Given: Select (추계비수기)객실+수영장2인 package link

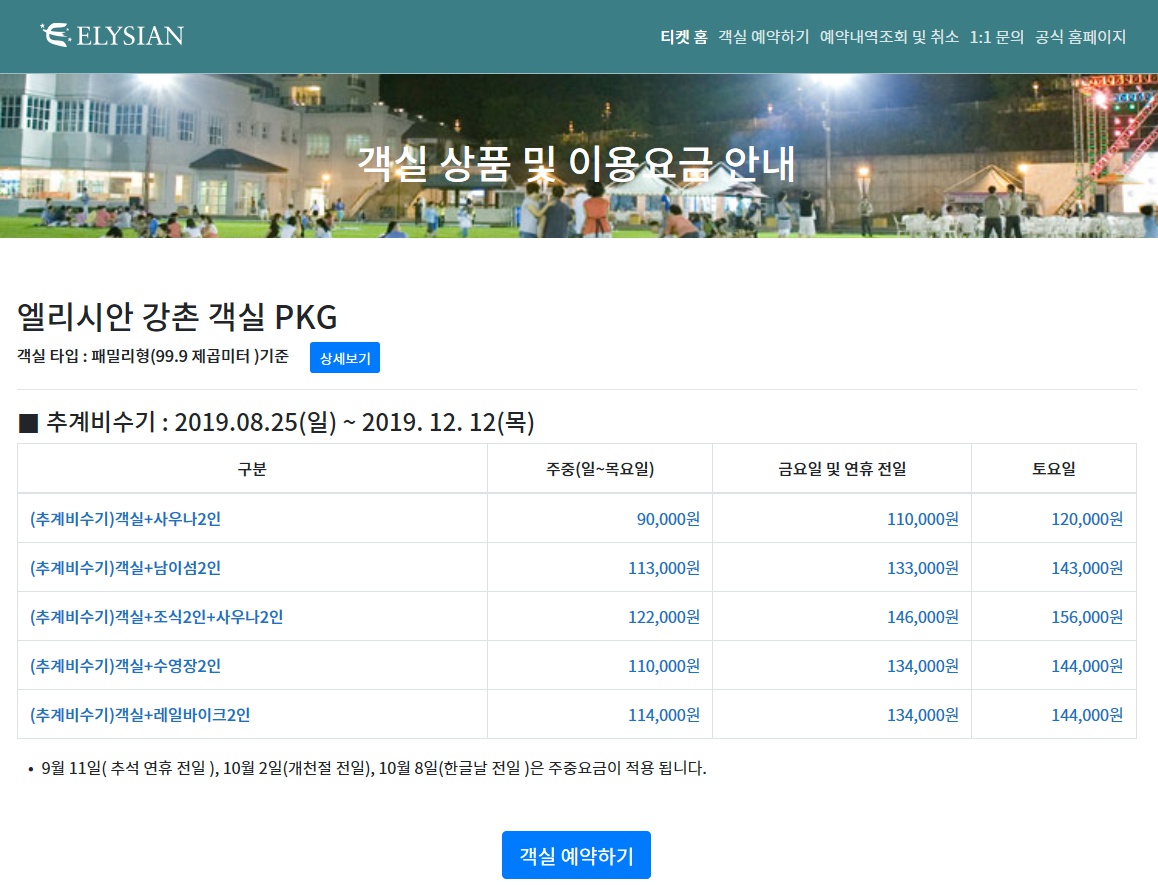Looking at the screenshot, I should (x=126, y=666).
